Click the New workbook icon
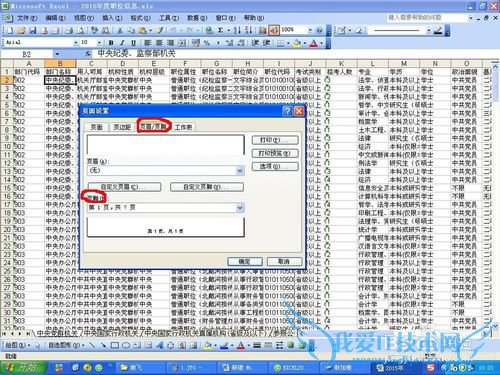Screen dimensions: 500x375 [x=10, y=30]
